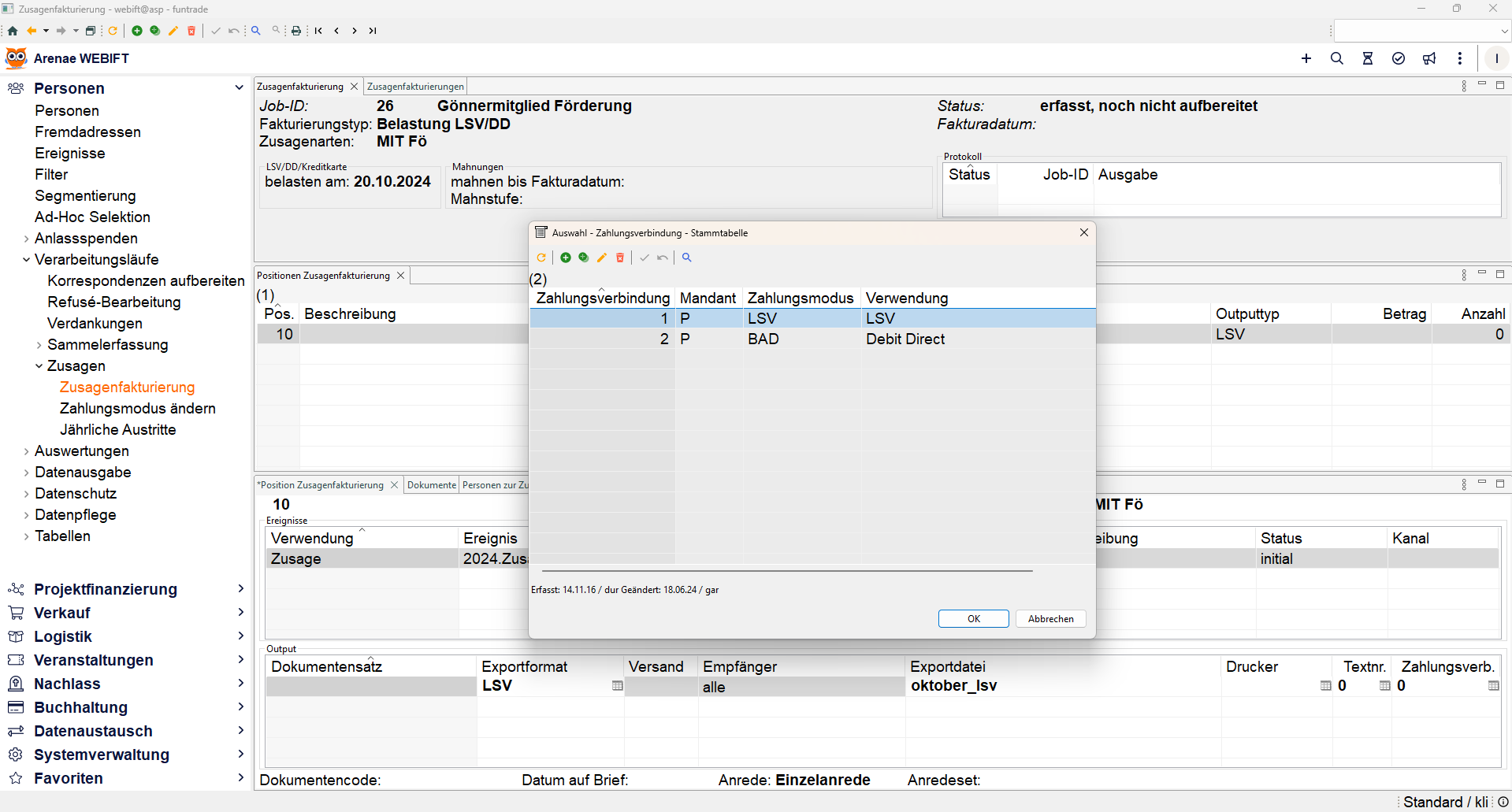Open 'Zahlungsmodus ändern' in the sidebar
The height and width of the screenshot is (812, 1512).
[x=137, y=409]
